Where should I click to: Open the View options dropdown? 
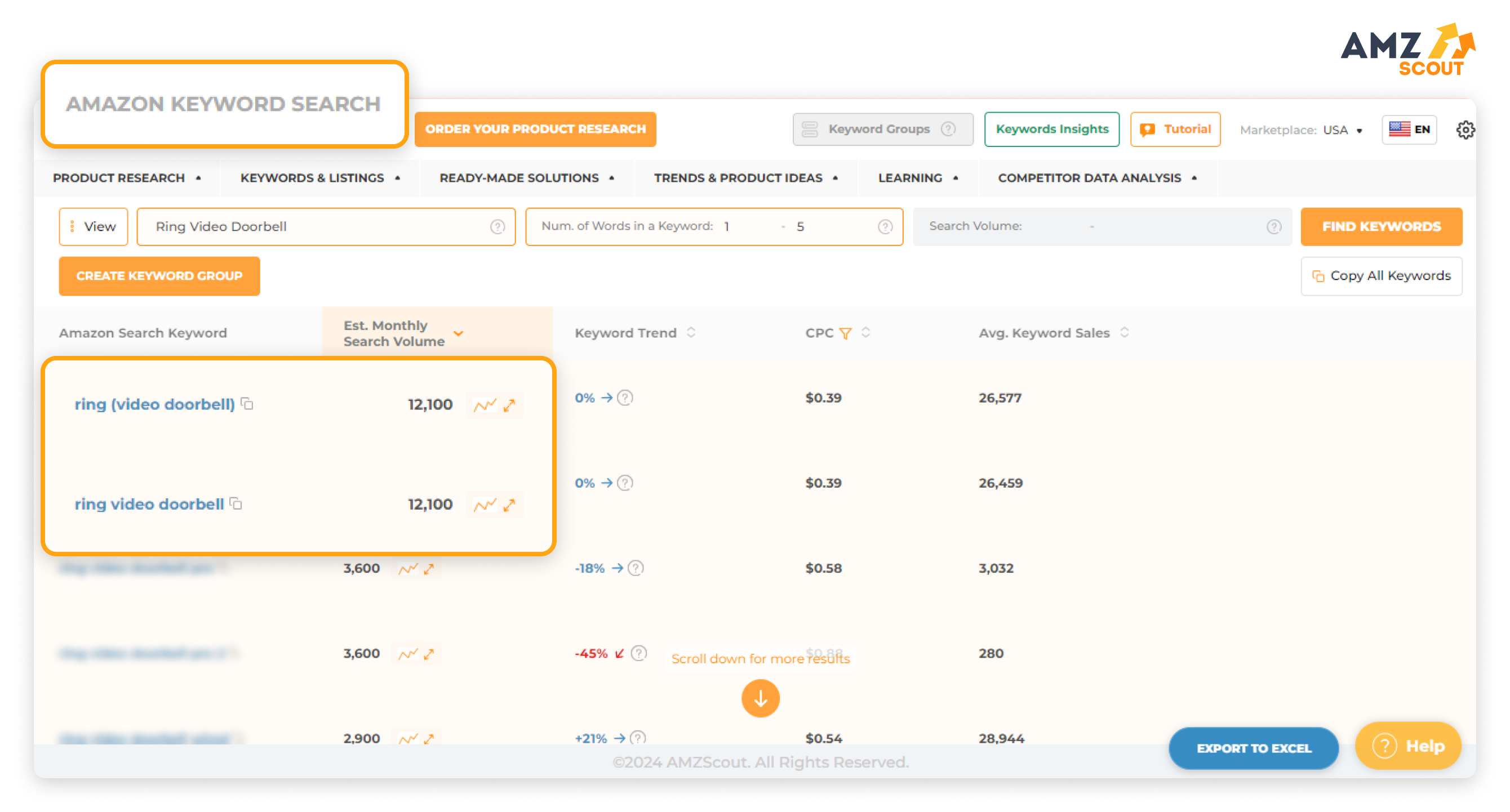pyautogui.click(x=93, y=226)
